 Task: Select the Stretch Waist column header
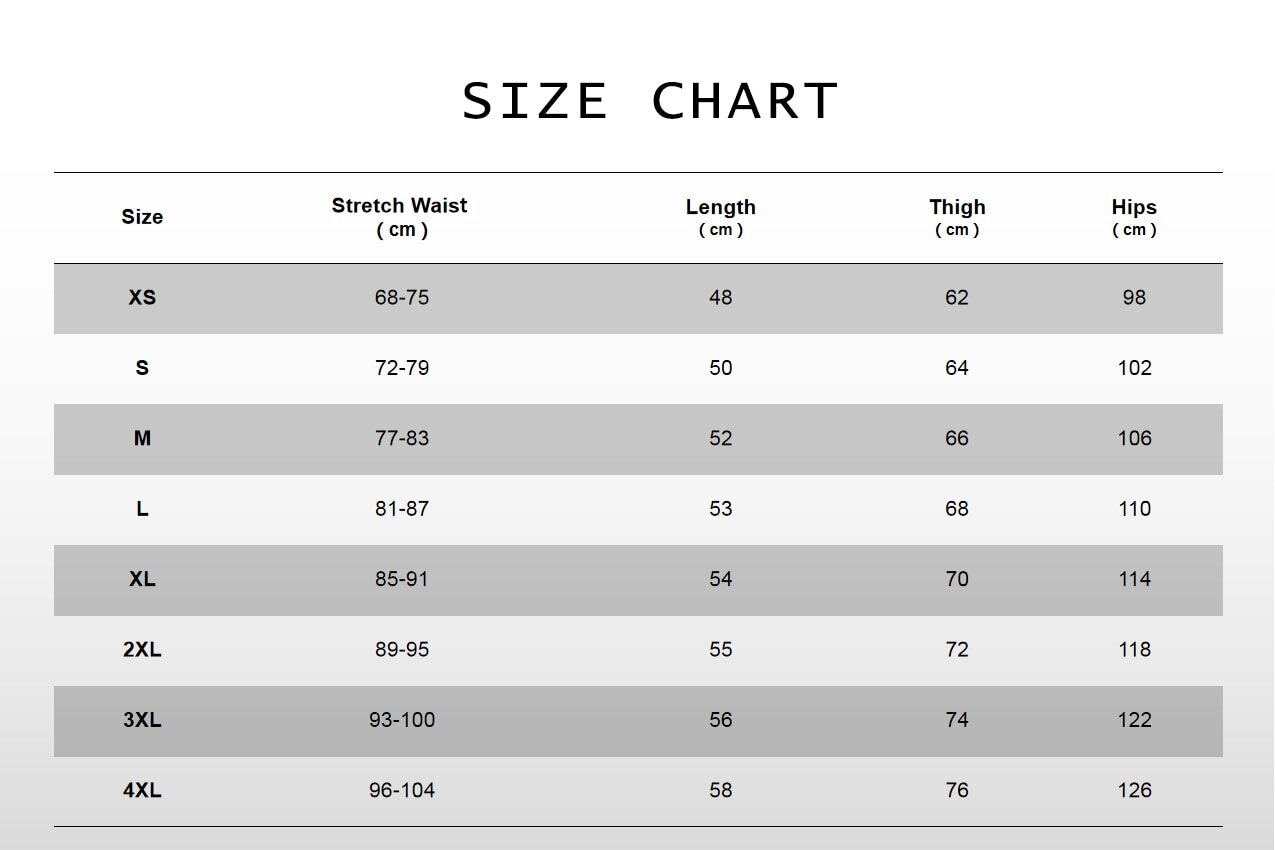[x=400, y=217]
